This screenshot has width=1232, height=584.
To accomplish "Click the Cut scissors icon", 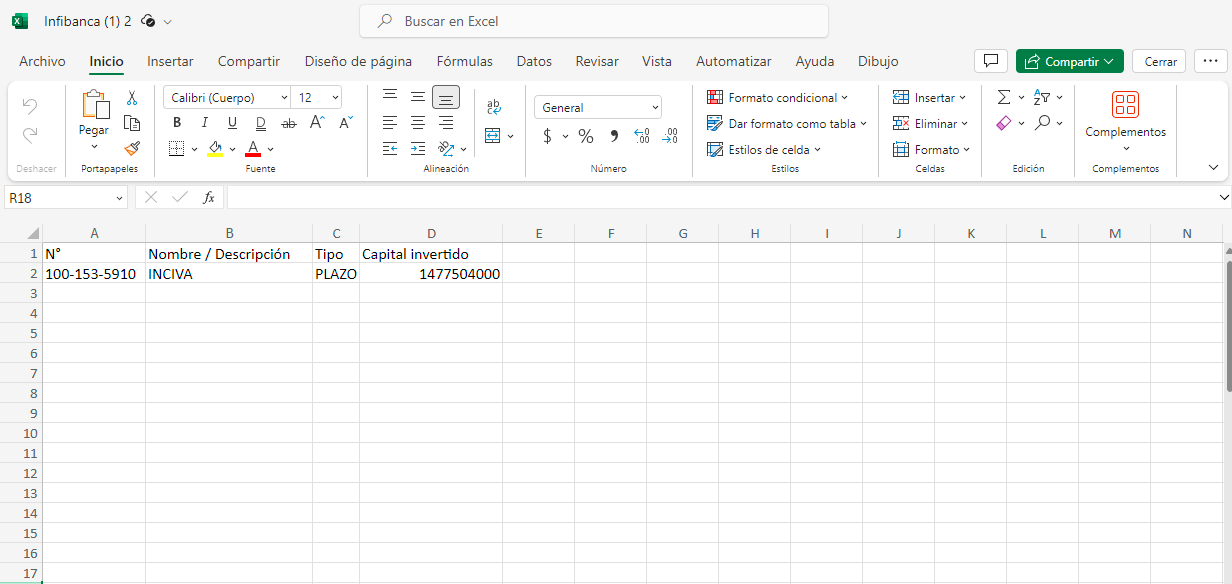I will [131, 98].
